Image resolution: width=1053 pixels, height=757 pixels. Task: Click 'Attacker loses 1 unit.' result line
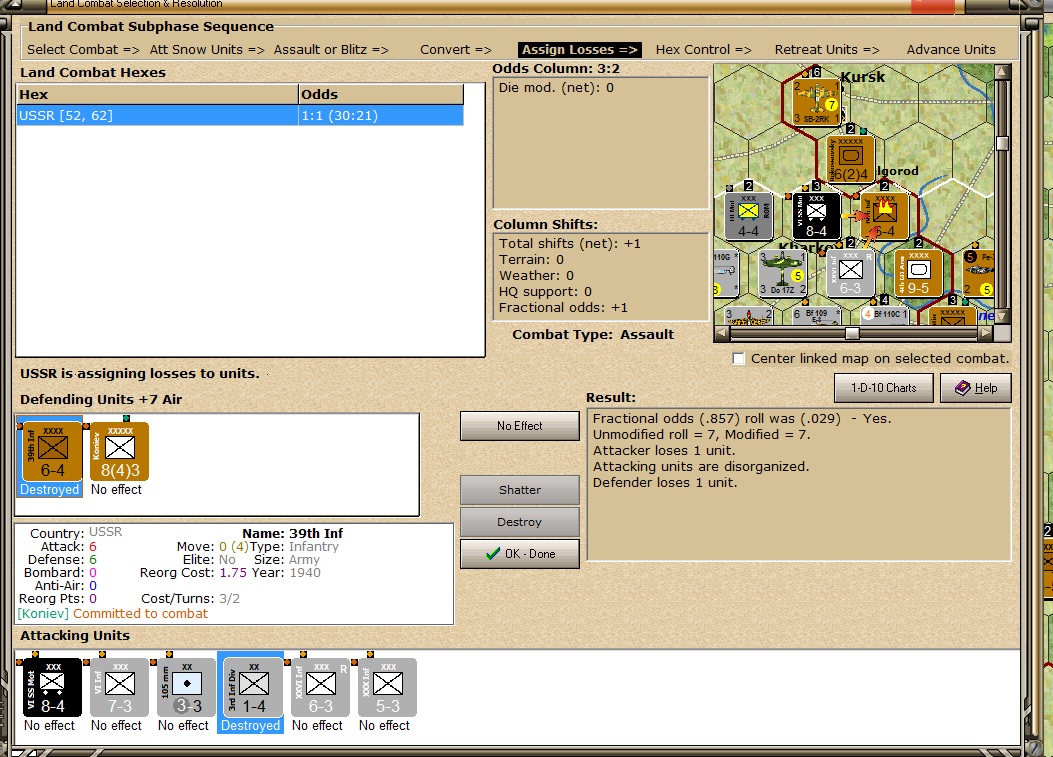pos(663,451)
